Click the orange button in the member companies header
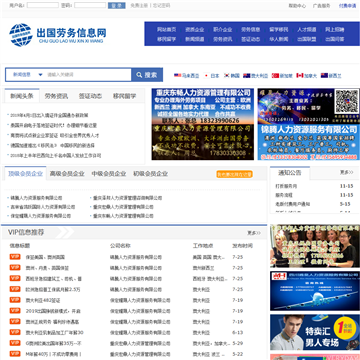The height and width of the screenshot is (360, 360). click(234, 174)
